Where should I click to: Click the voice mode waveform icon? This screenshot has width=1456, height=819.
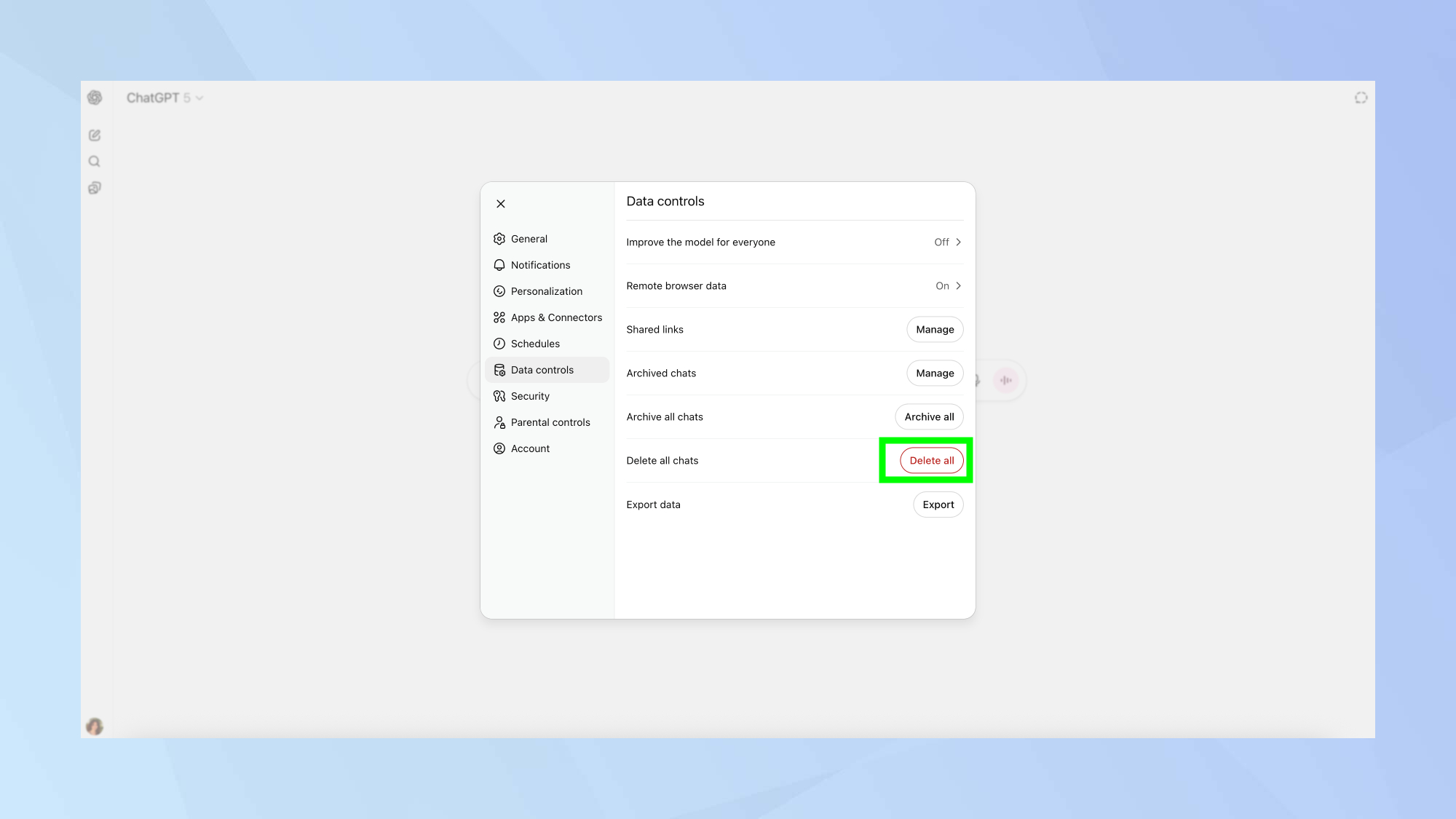pos(1006,380)
